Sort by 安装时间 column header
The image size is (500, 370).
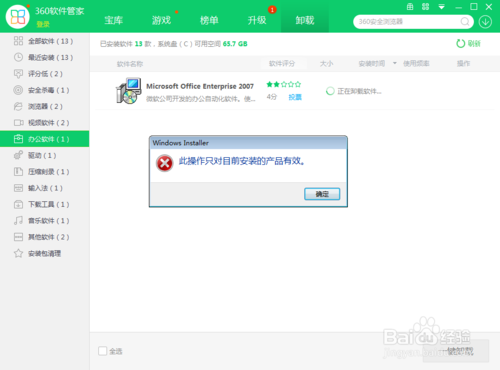[x=372, y=63]
